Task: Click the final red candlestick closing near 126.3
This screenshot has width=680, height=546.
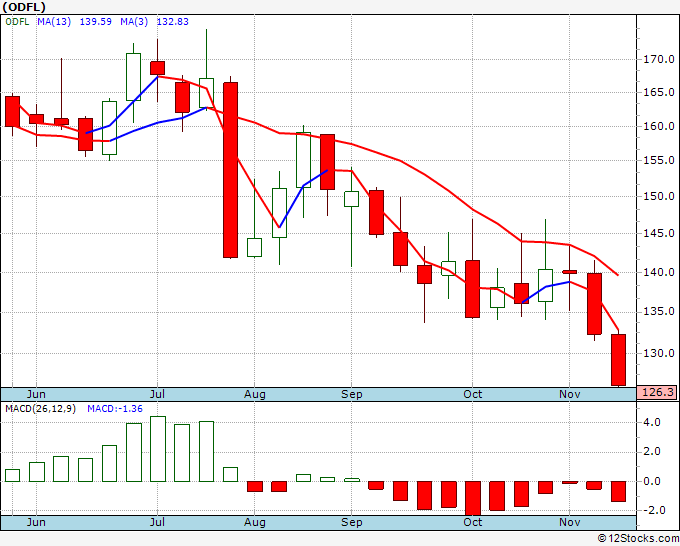Action: 618,360
